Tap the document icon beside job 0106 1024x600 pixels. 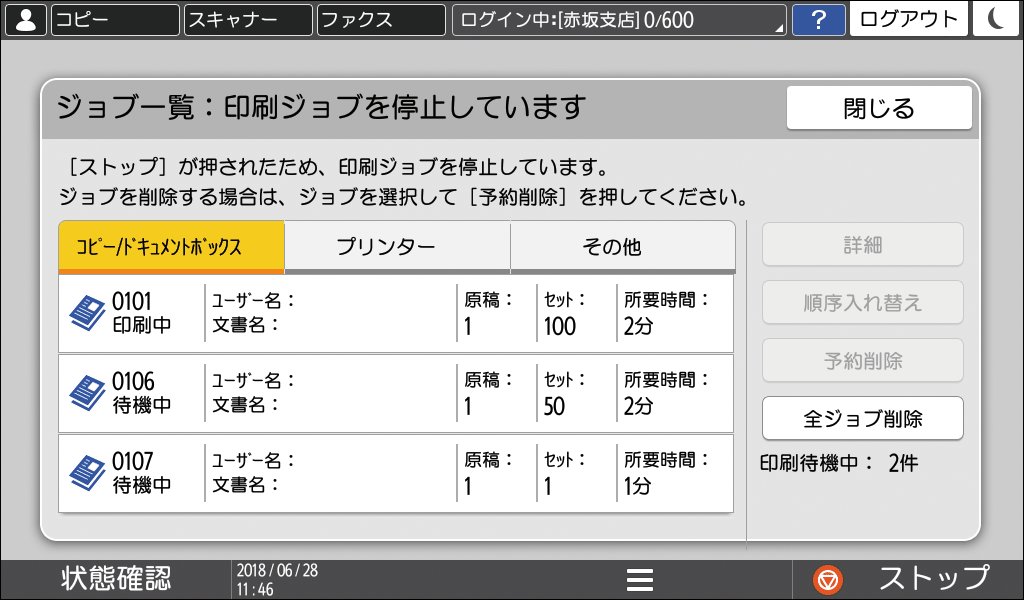pyautogui.click(x=90, y=393)
